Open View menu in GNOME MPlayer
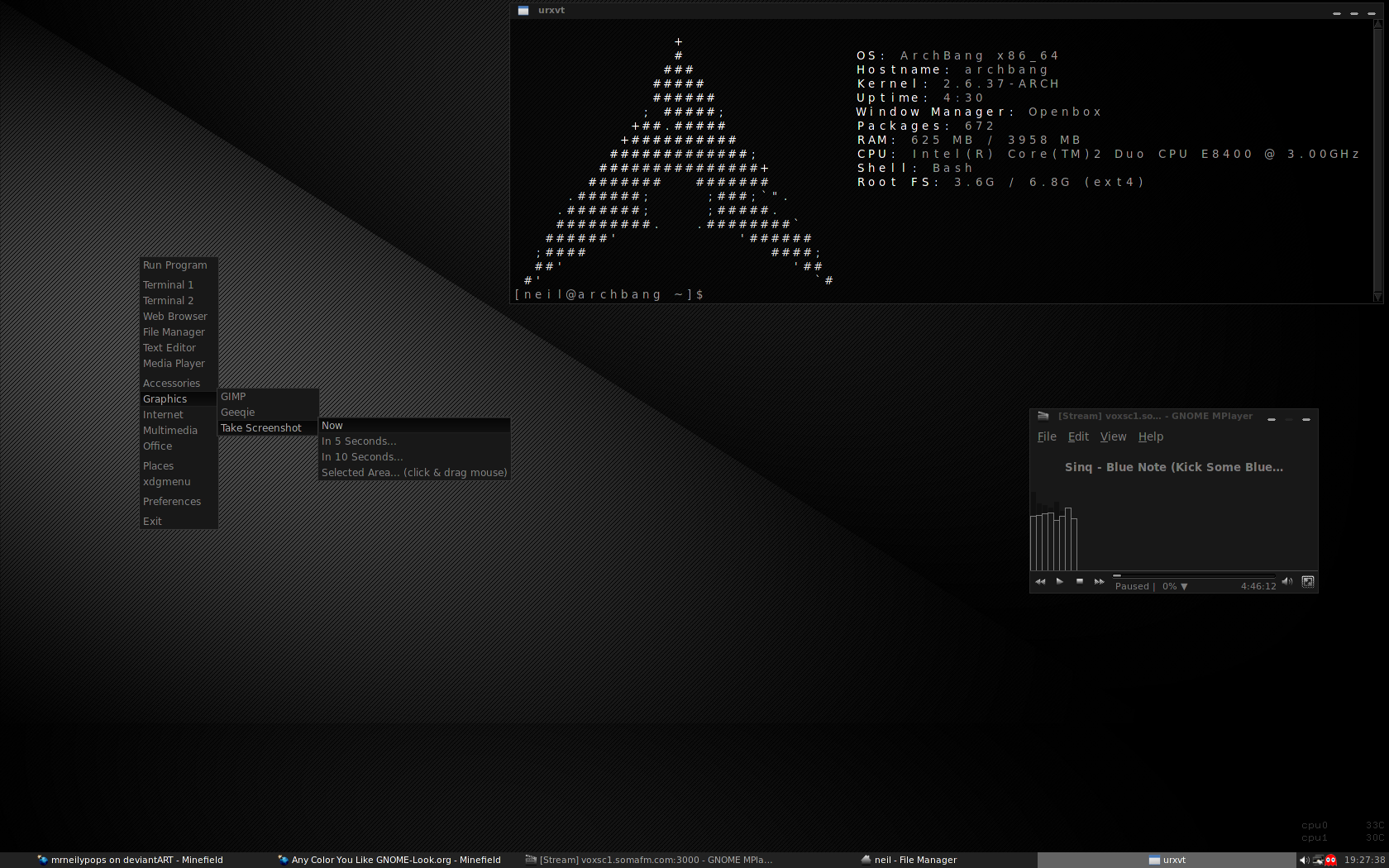 (x=1113, y=436)
